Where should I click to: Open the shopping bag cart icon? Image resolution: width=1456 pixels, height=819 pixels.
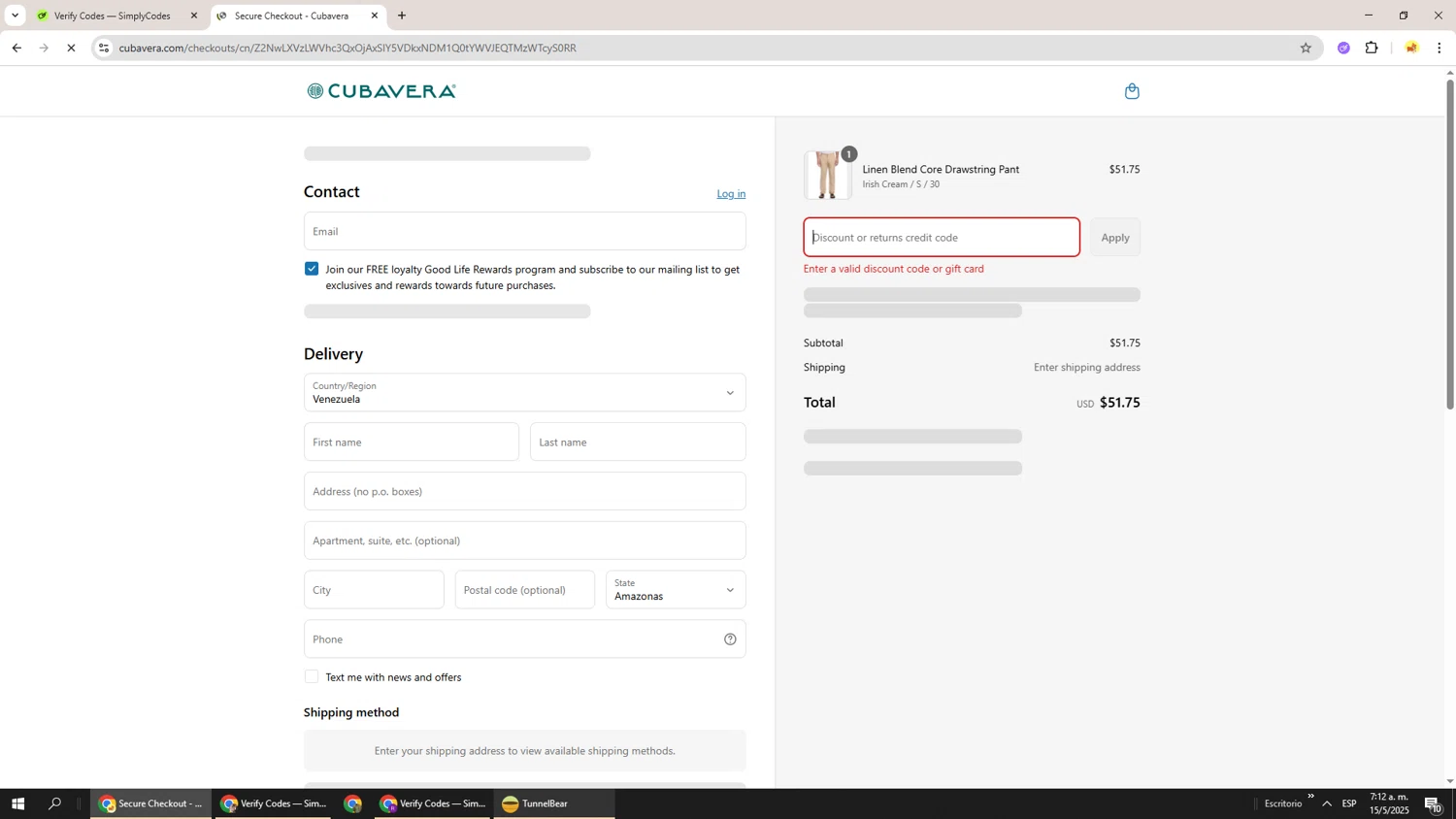(x=1132, y=91)
